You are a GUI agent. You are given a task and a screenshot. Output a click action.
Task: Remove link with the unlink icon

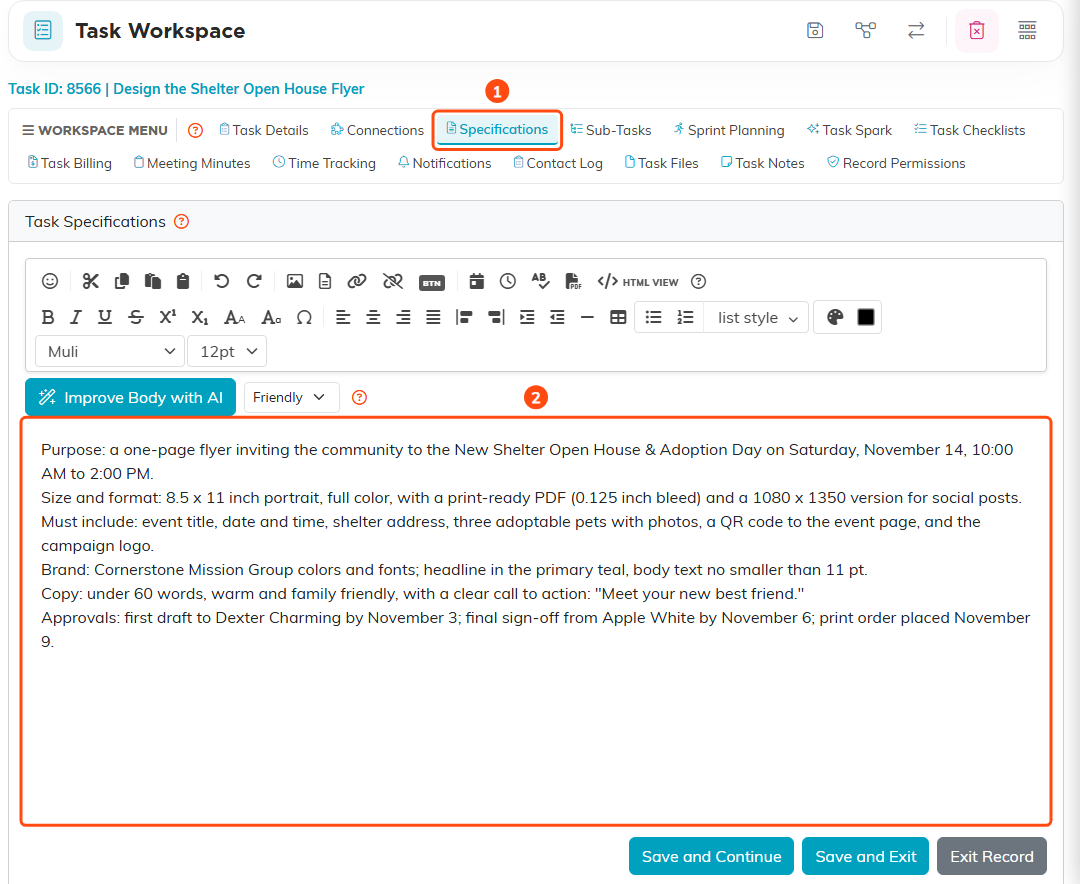pos(393,281)
